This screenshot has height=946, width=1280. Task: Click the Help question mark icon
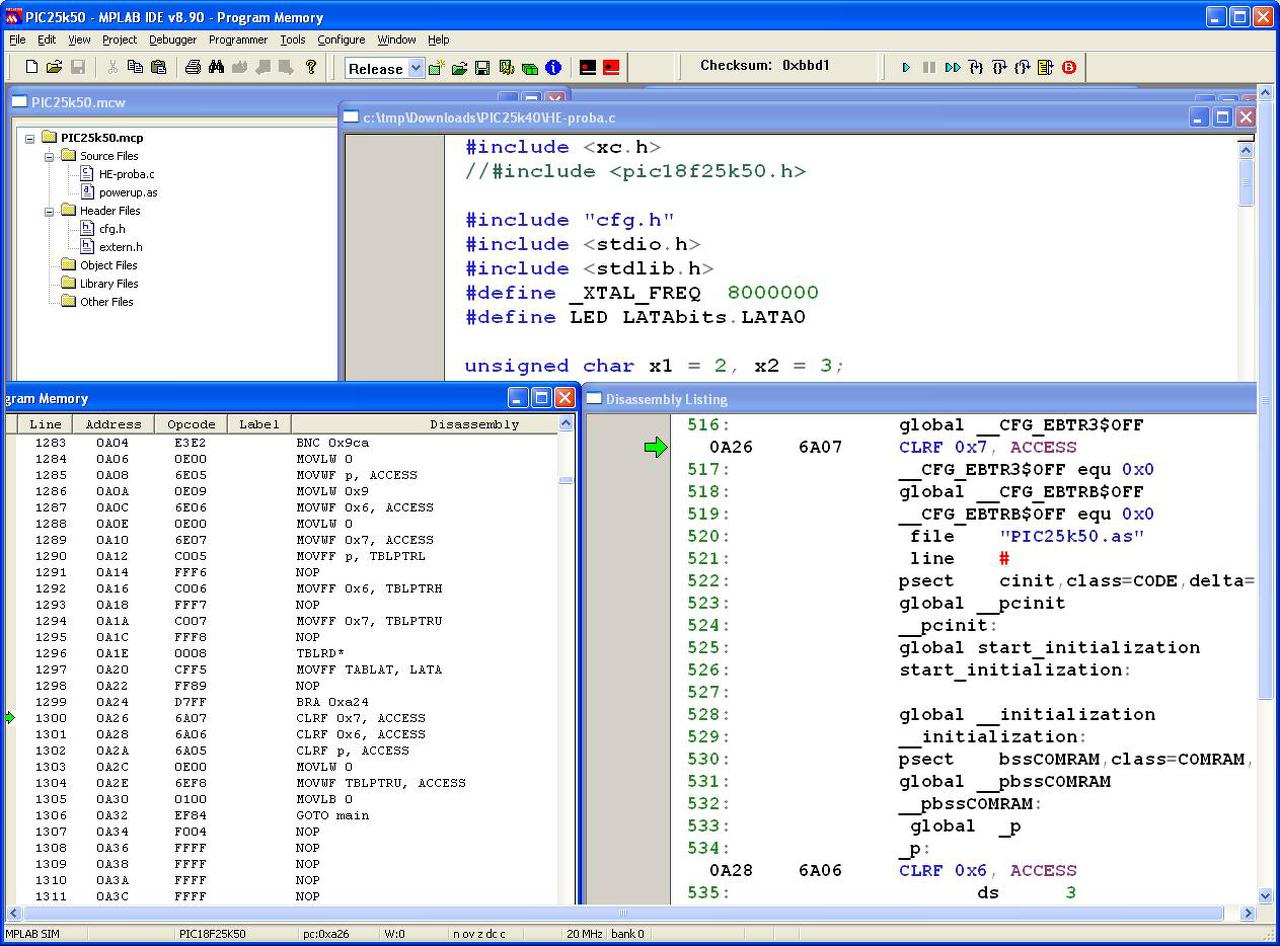[x=311, y=67]
